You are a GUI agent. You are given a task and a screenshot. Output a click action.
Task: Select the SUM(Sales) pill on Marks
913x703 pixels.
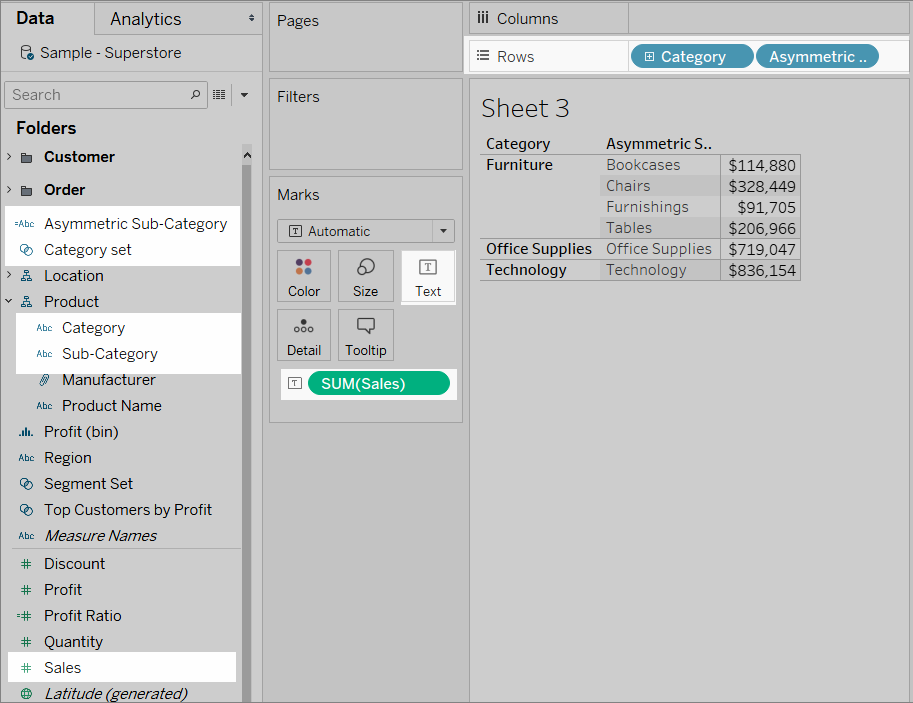[x=378, y=383]
